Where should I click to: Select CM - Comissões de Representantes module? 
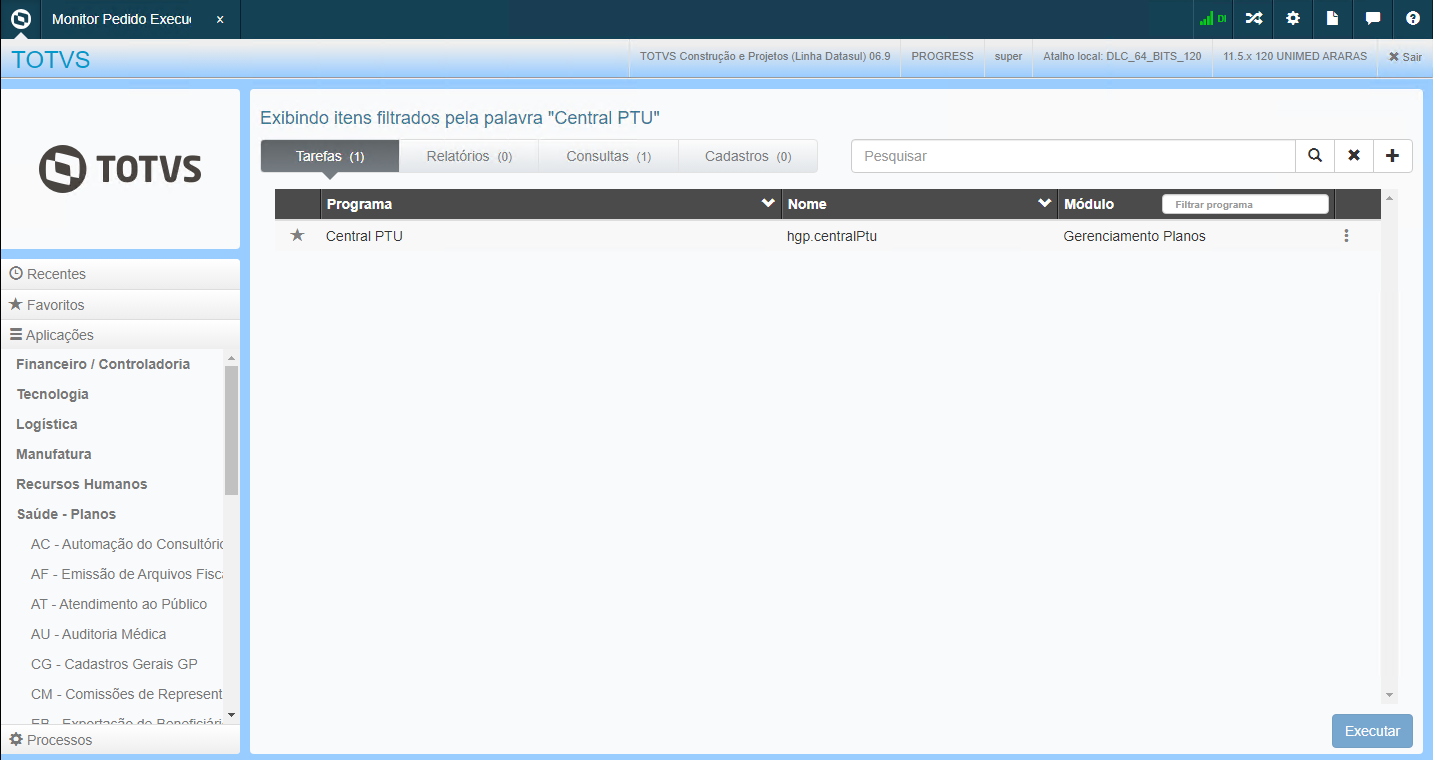pos(127,694)
